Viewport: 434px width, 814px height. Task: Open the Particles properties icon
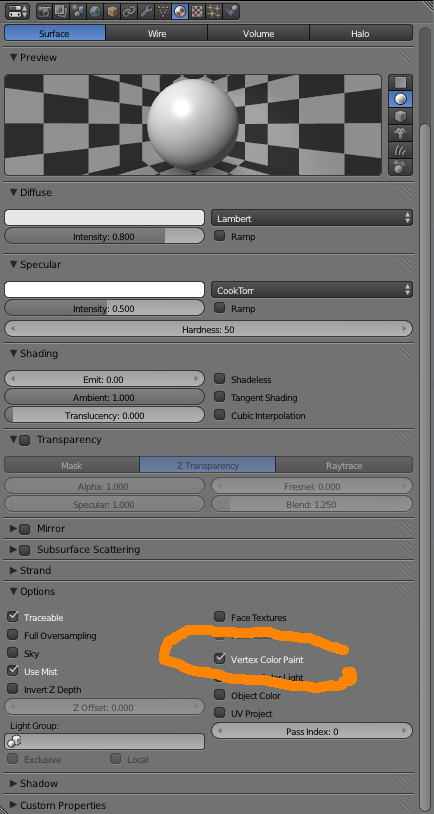click(x=214, y=10)
